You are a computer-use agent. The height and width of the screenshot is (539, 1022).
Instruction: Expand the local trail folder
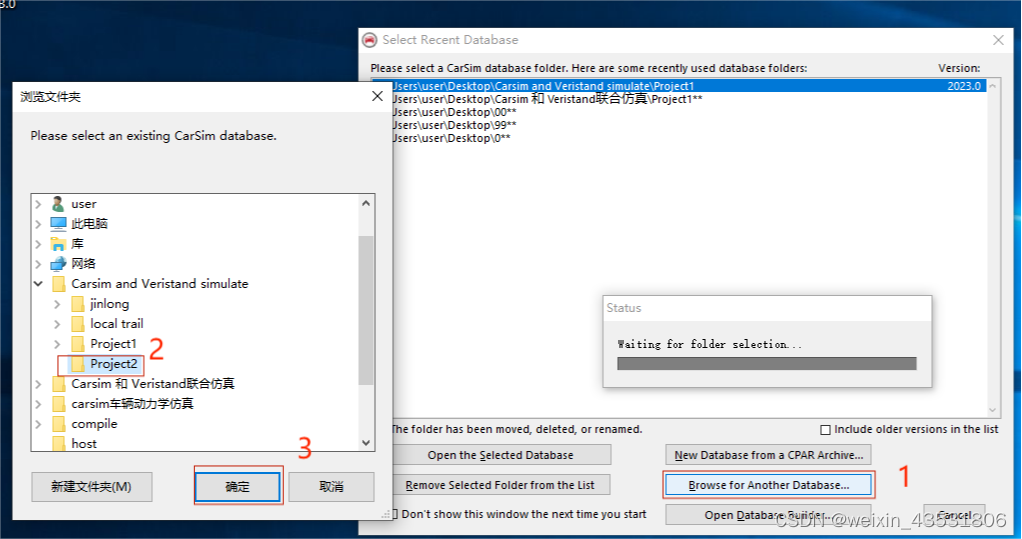click(57, 324)
